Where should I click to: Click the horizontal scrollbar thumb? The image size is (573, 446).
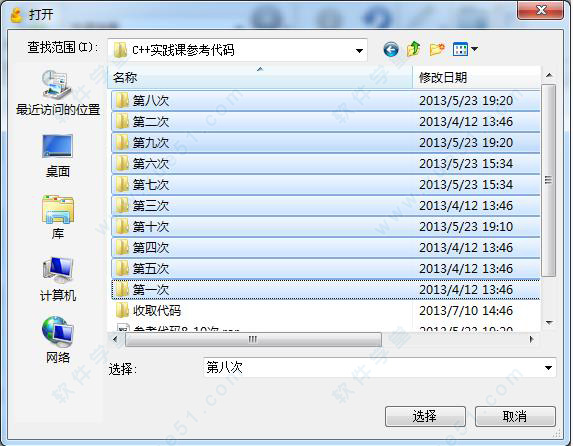pos(253,339)
